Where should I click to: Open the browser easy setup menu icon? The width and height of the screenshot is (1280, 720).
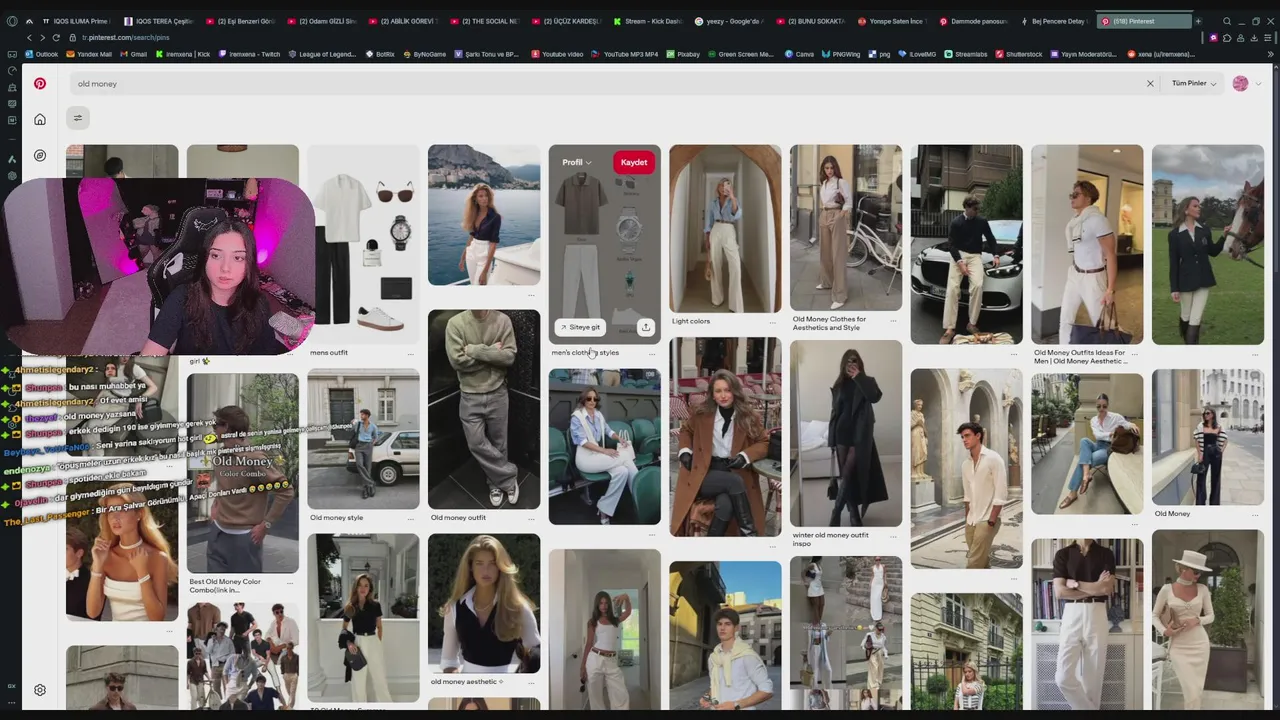tap(1267, 37)
